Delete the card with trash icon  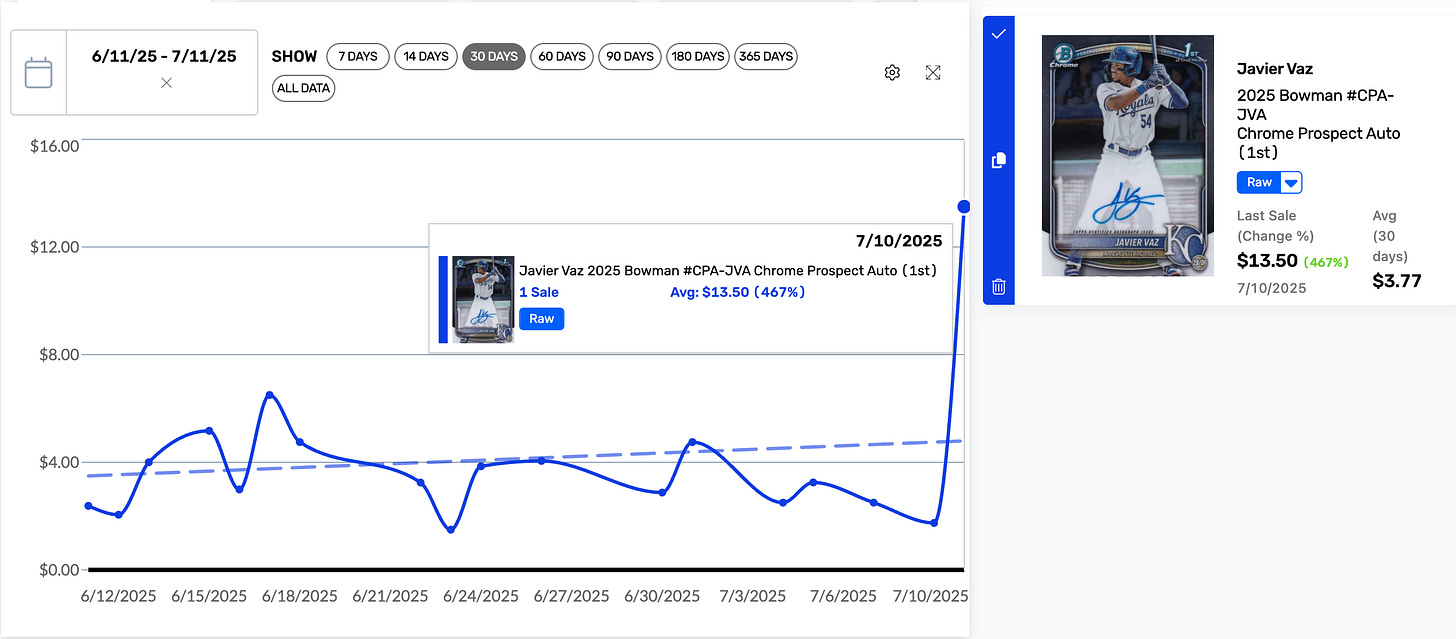coord(998,287)
